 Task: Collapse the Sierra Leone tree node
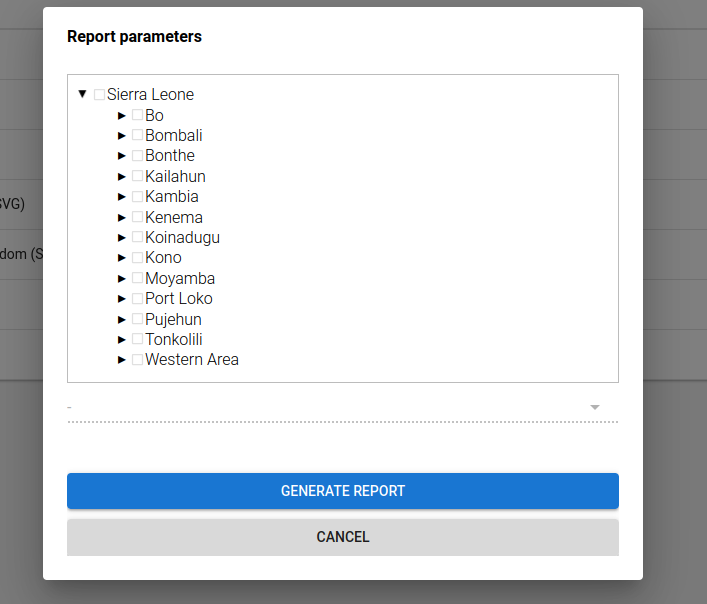(x=82, y=94)
